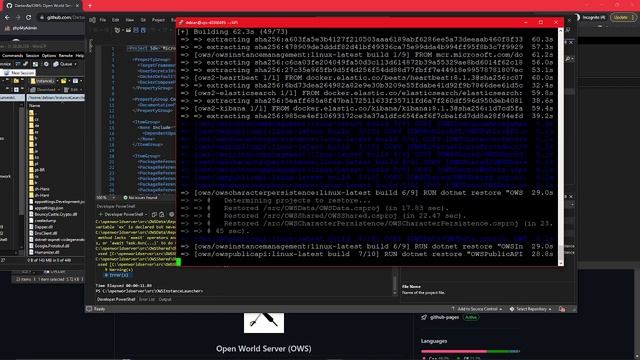Click the WinSCP Download button
This screenshot has height=360, width=640.
43,89
